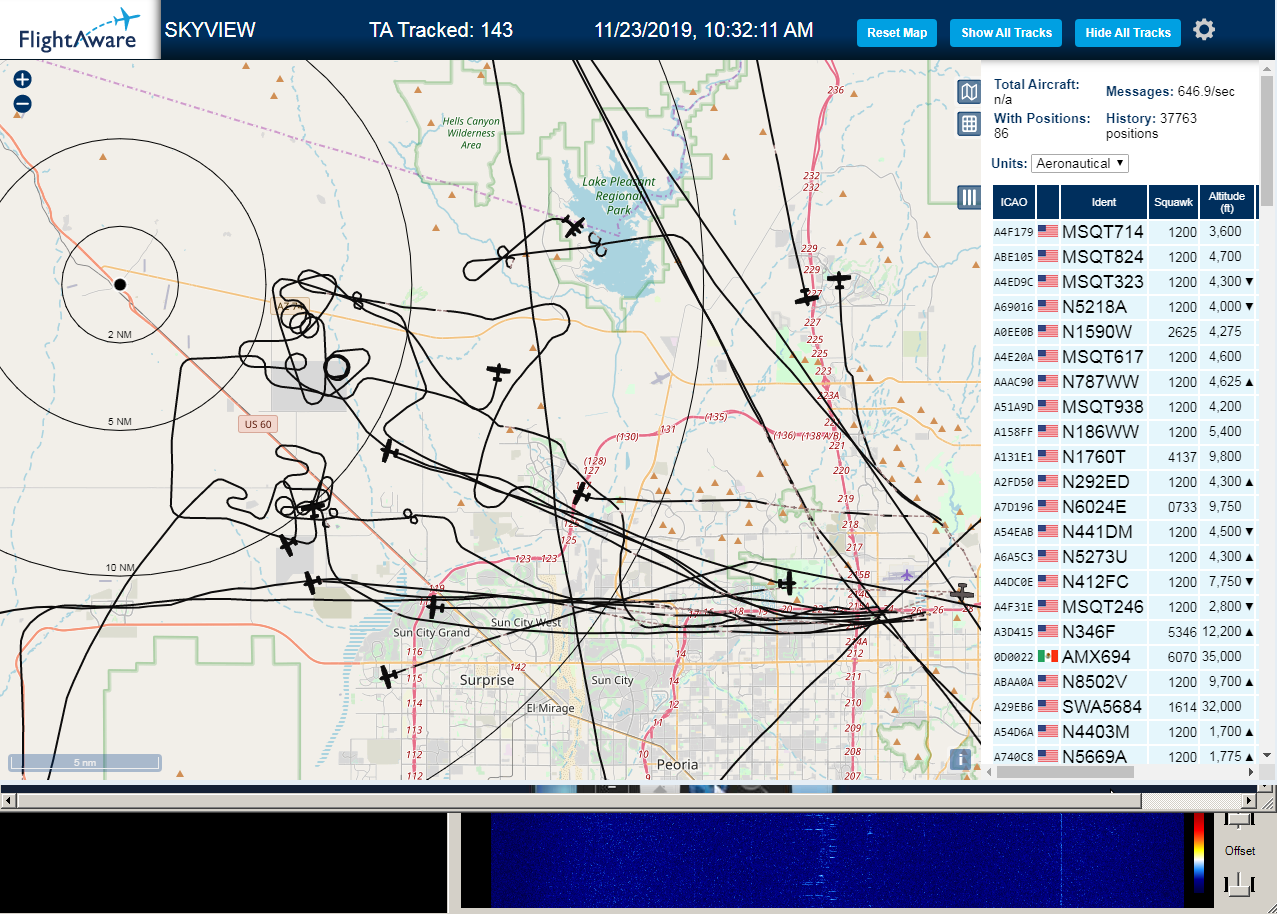The image size is (1277, 915).
Task: Select the N412FC aircraft row
Action: pyautogui.click(x=1124, y=582)
